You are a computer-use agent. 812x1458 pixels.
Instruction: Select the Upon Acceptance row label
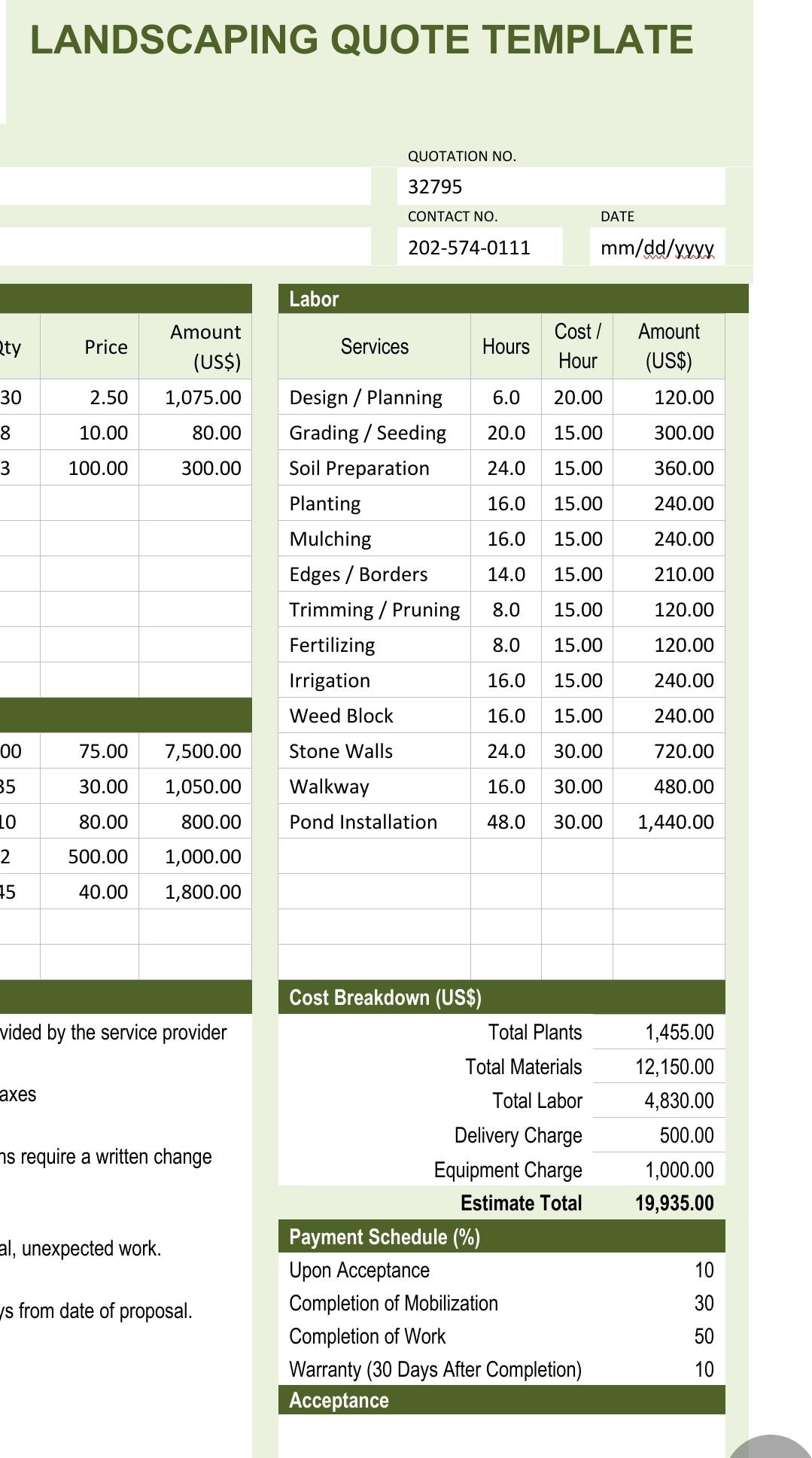click(359, 1270)
